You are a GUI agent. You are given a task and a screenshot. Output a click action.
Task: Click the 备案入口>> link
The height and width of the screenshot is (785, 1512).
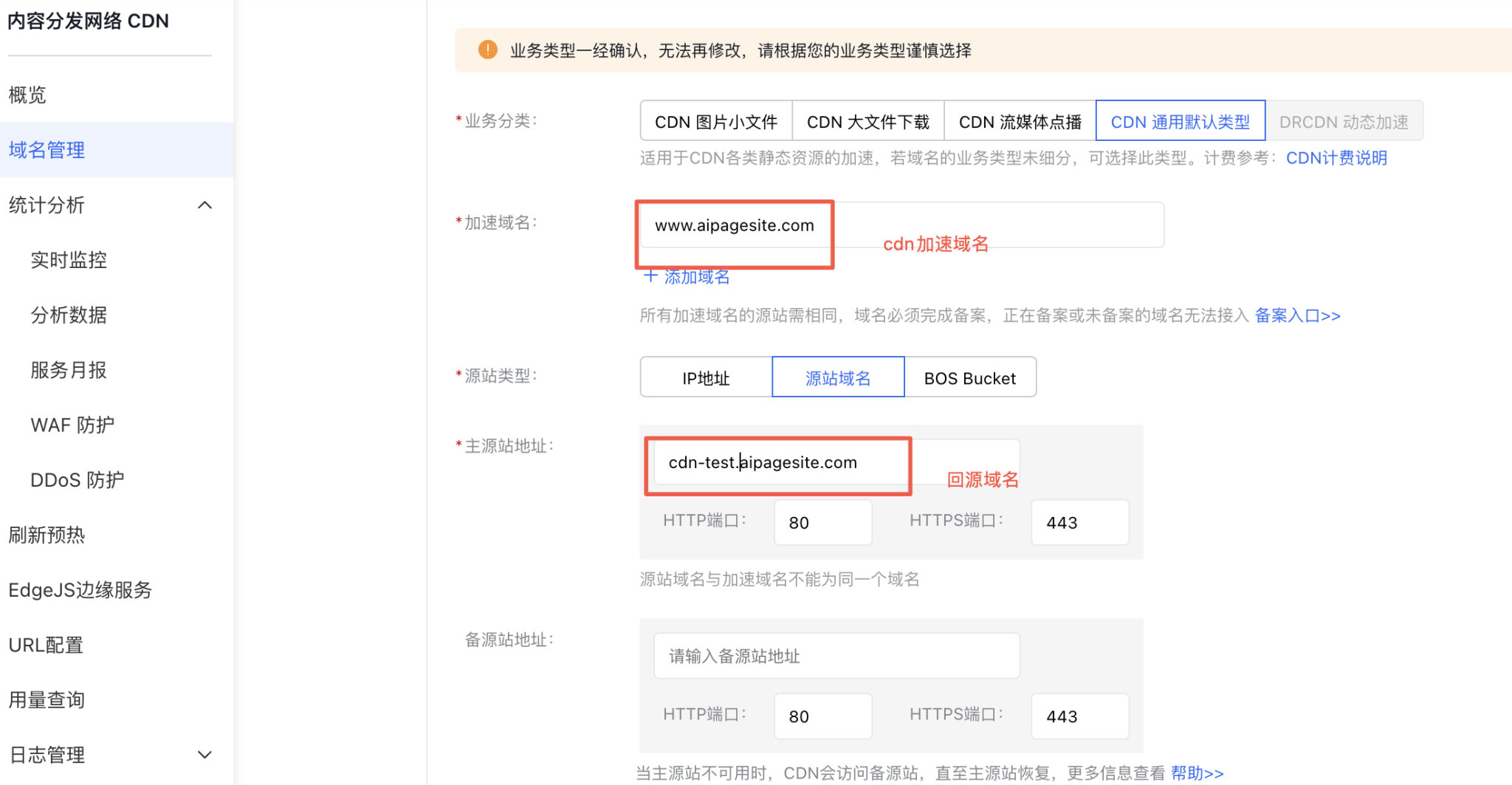(x=1297, y=315)
